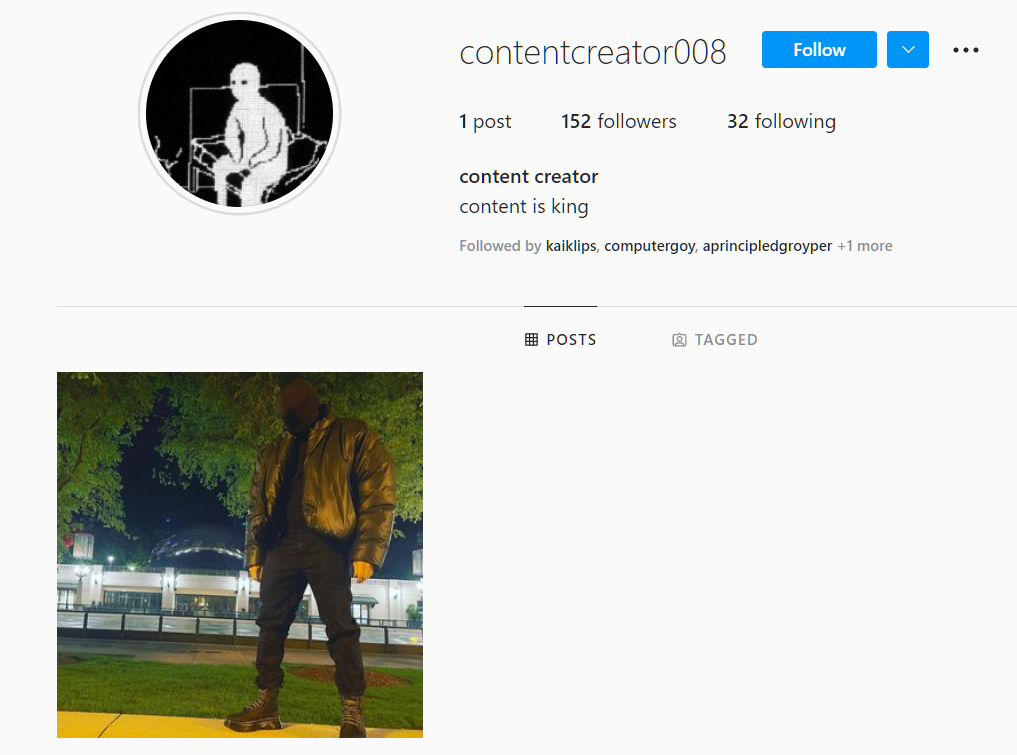This screenshot has height=755, width=1017.
Task: Open the aprincipledgroyper follower profile
Action: coord(767,246)
